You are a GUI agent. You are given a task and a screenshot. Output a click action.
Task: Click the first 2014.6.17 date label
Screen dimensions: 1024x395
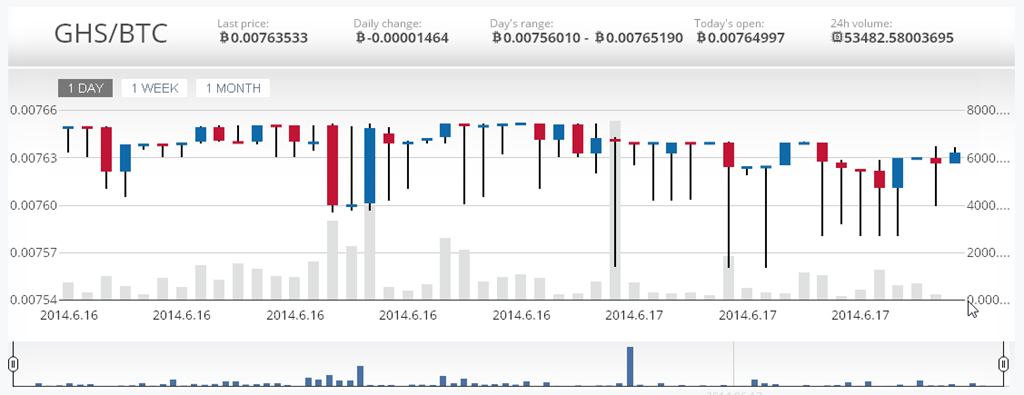click(x=634, y=315)
